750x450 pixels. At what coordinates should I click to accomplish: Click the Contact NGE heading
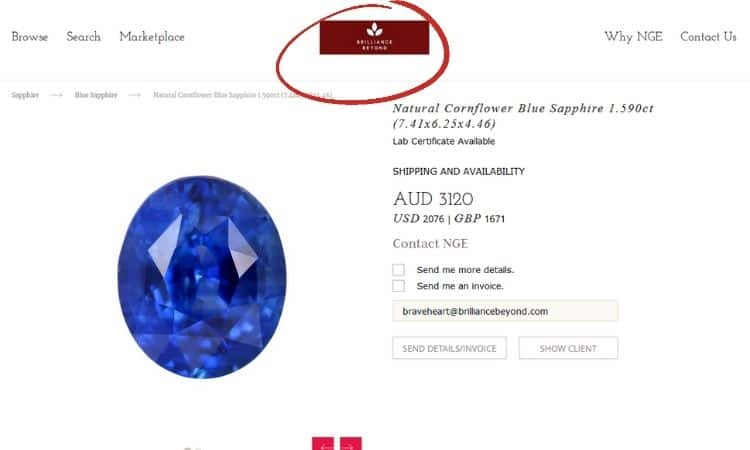pos(430,243)
